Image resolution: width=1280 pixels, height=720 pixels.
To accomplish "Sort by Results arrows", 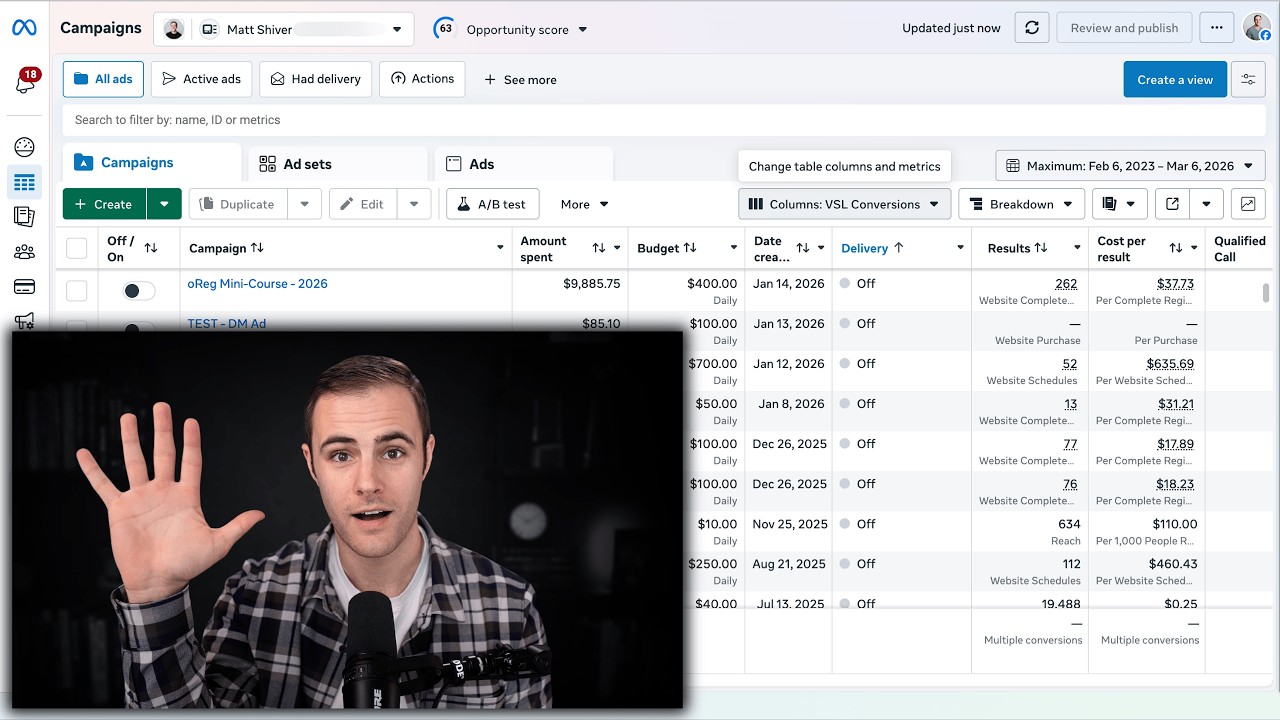I will pos(1041,248).
